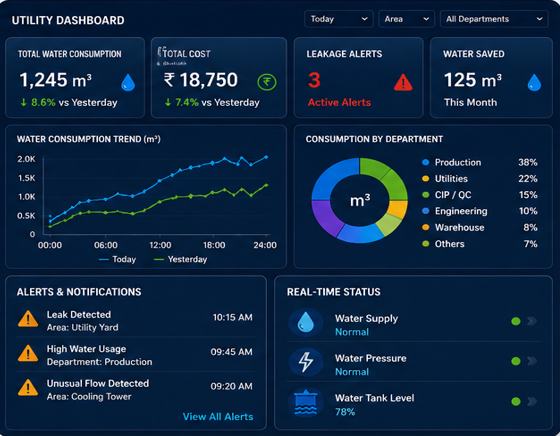Image resolution: width=560 pixels, height=436 pixels.
Task: Click the Department: Production alert detail
Action: [x=99, y=362]
